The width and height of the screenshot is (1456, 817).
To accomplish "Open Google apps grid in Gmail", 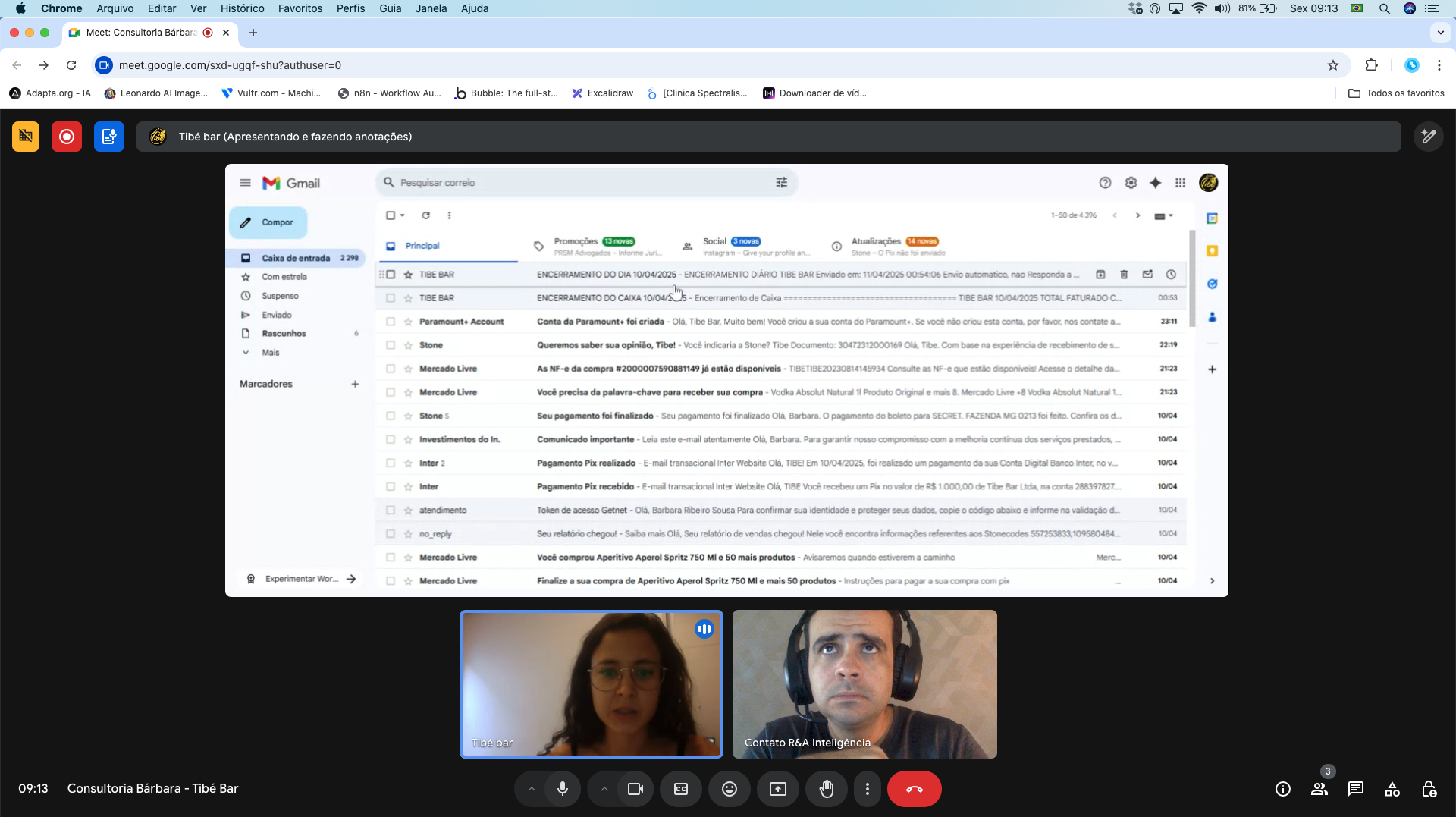I will point(1180,183).
